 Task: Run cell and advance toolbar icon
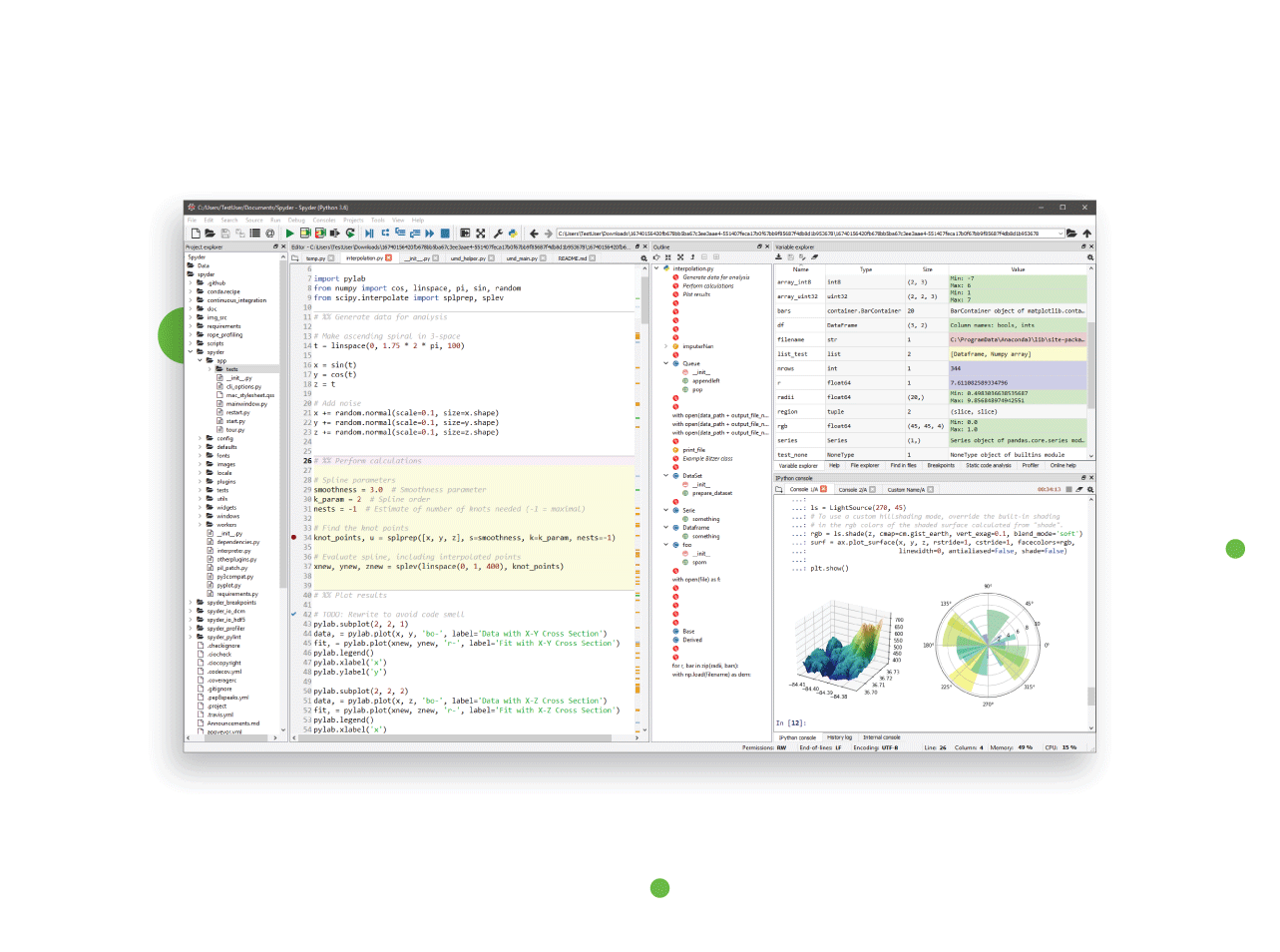point(320,233)
